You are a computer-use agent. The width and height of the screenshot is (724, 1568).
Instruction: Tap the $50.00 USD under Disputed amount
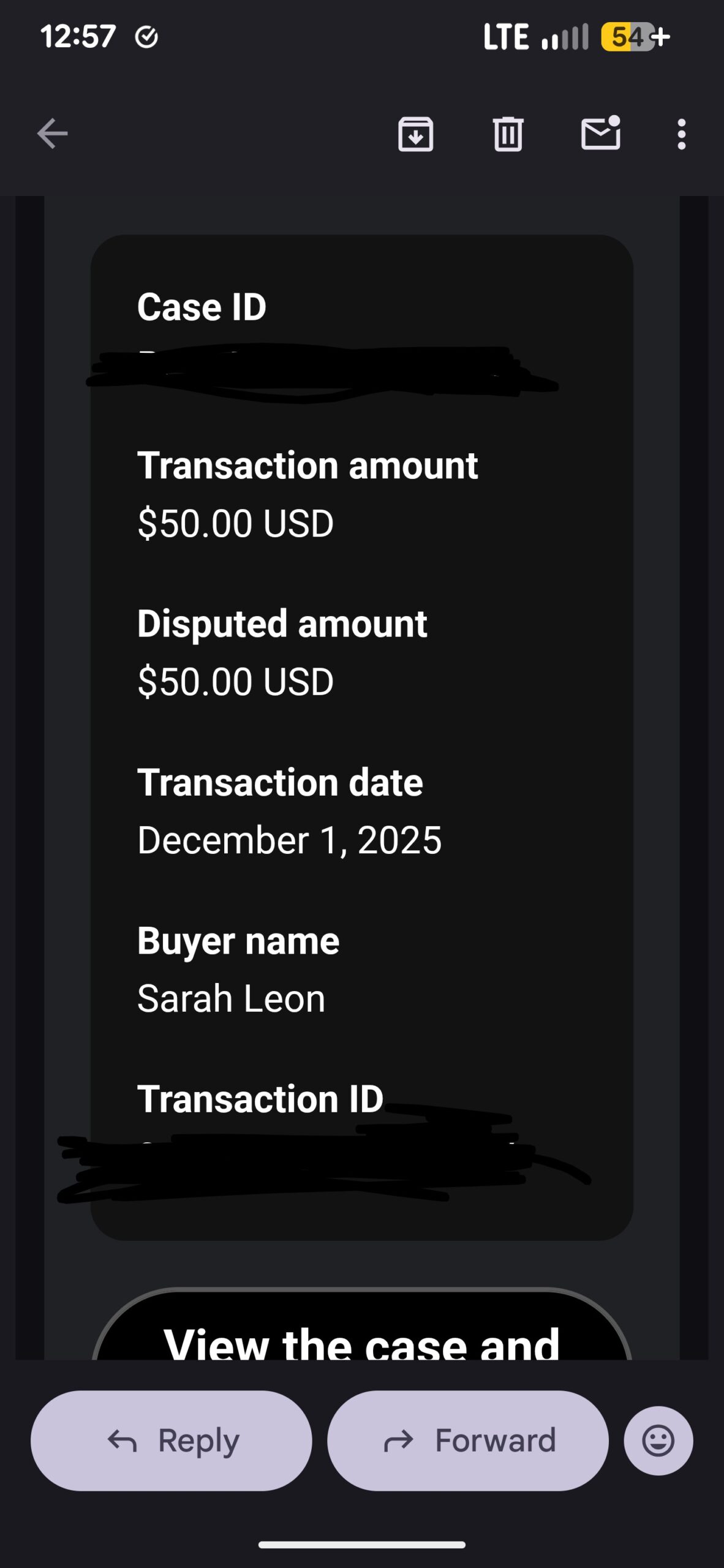[x=236, y=682]
